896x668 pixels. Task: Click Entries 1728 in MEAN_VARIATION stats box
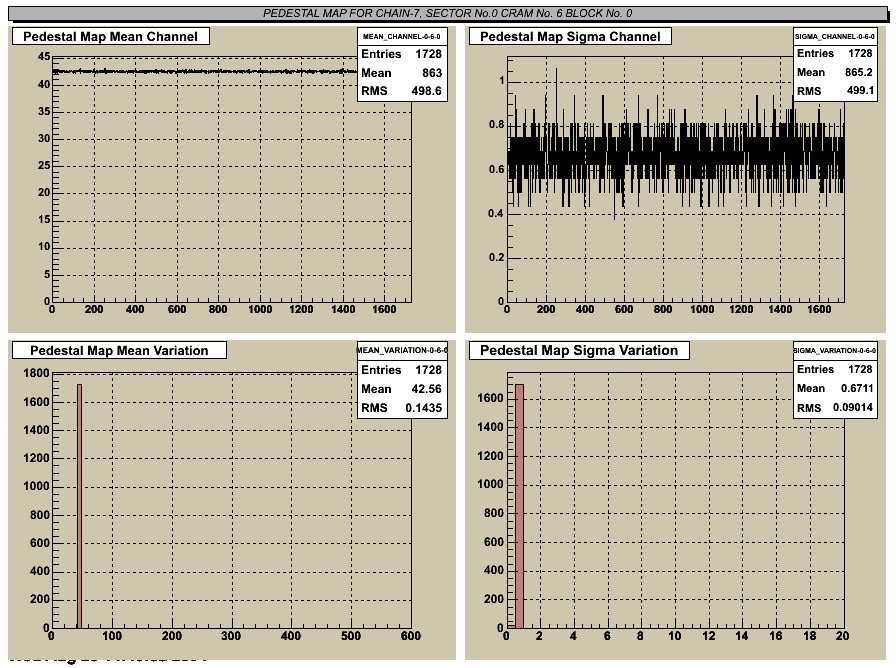402,370
